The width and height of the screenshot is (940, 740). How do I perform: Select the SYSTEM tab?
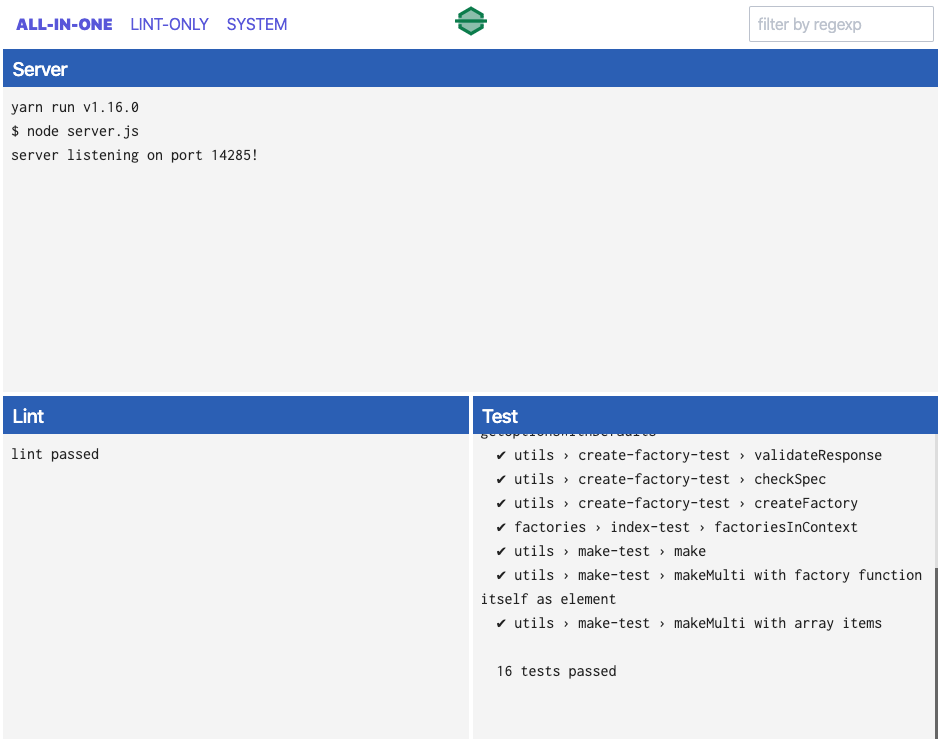257,25
